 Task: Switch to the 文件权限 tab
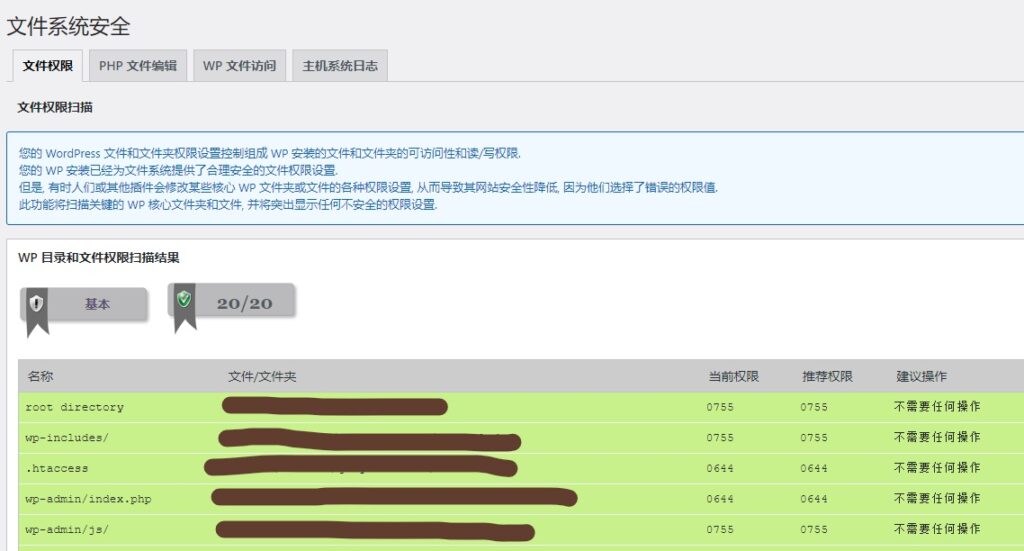point(47,66)
